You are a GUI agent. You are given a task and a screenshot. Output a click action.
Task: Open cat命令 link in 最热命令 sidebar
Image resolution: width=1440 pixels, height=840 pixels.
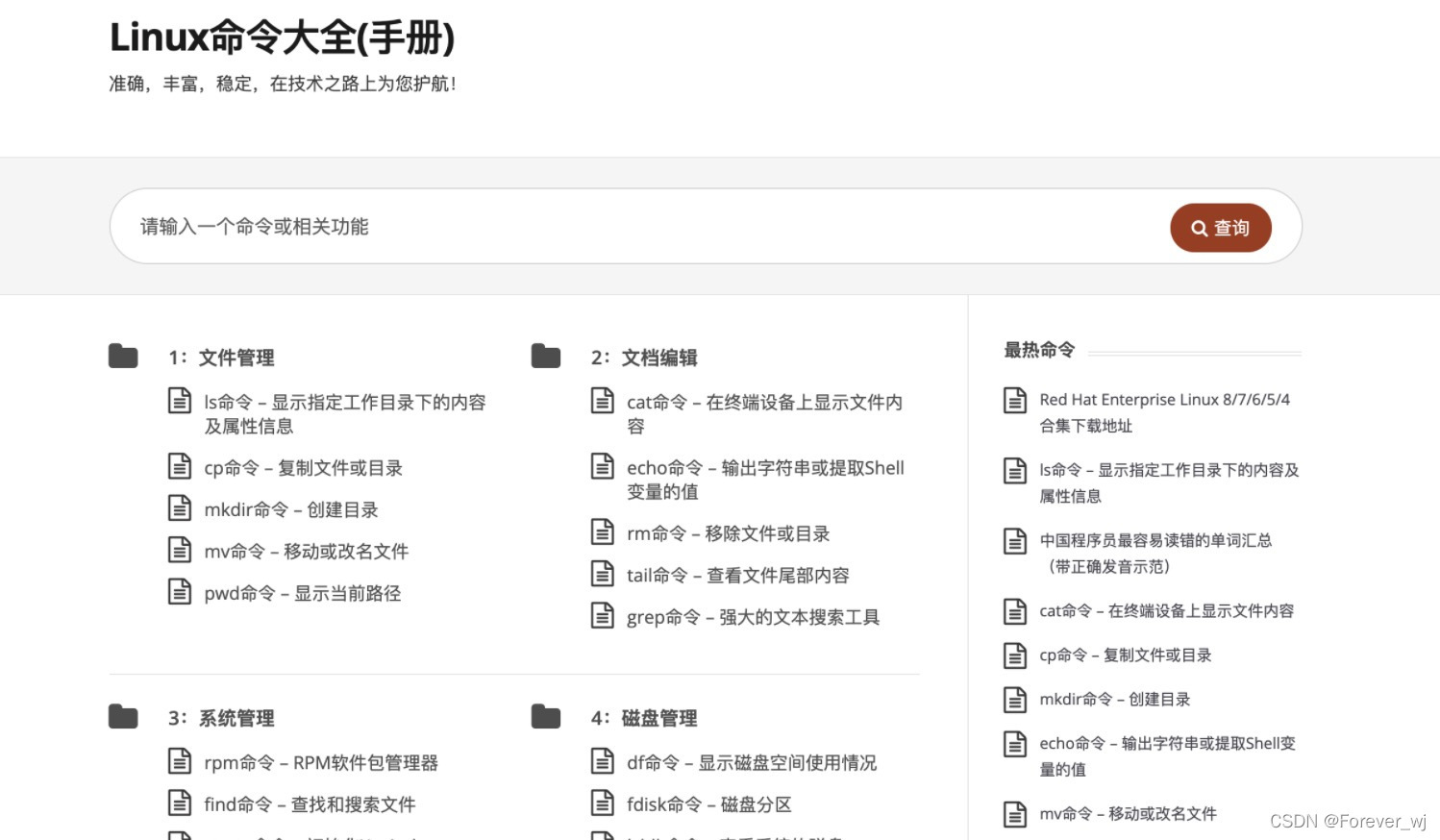(1167, 611)
